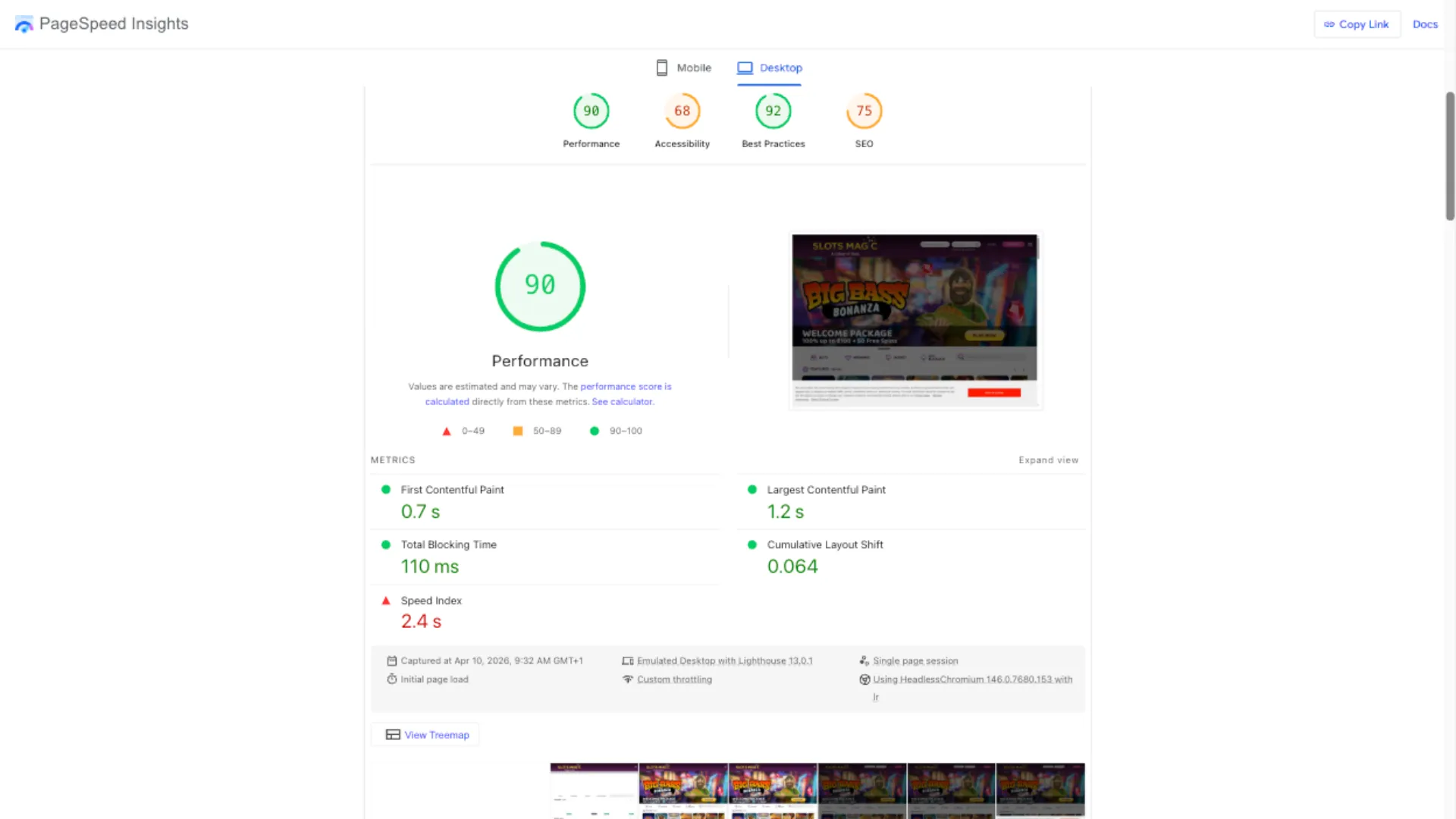Click the green circle 90–100 legend icon
Screen dimensions: 1456x819
click(595, 431)
